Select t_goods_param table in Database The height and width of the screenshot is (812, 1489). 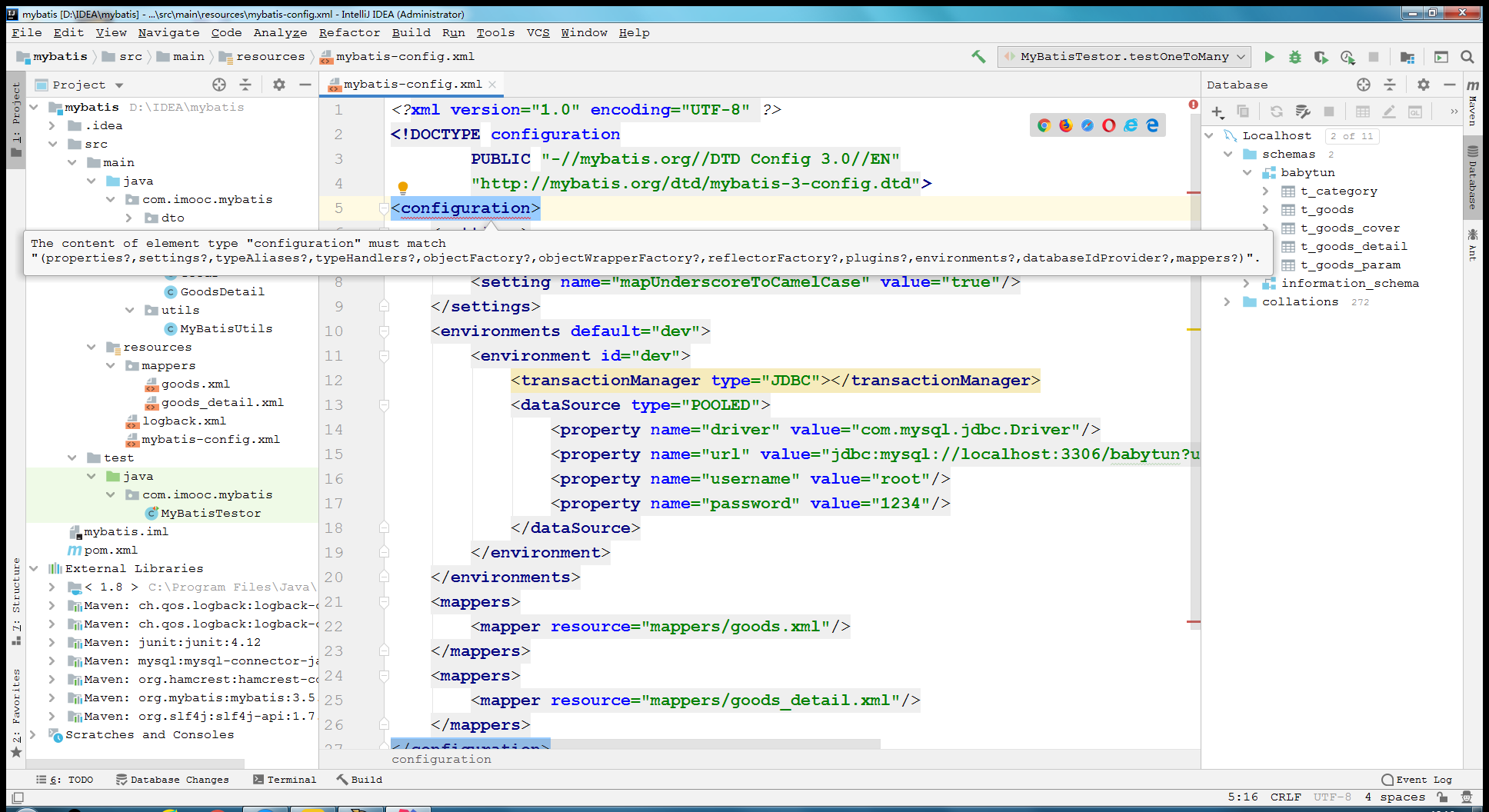point(1350,265)
